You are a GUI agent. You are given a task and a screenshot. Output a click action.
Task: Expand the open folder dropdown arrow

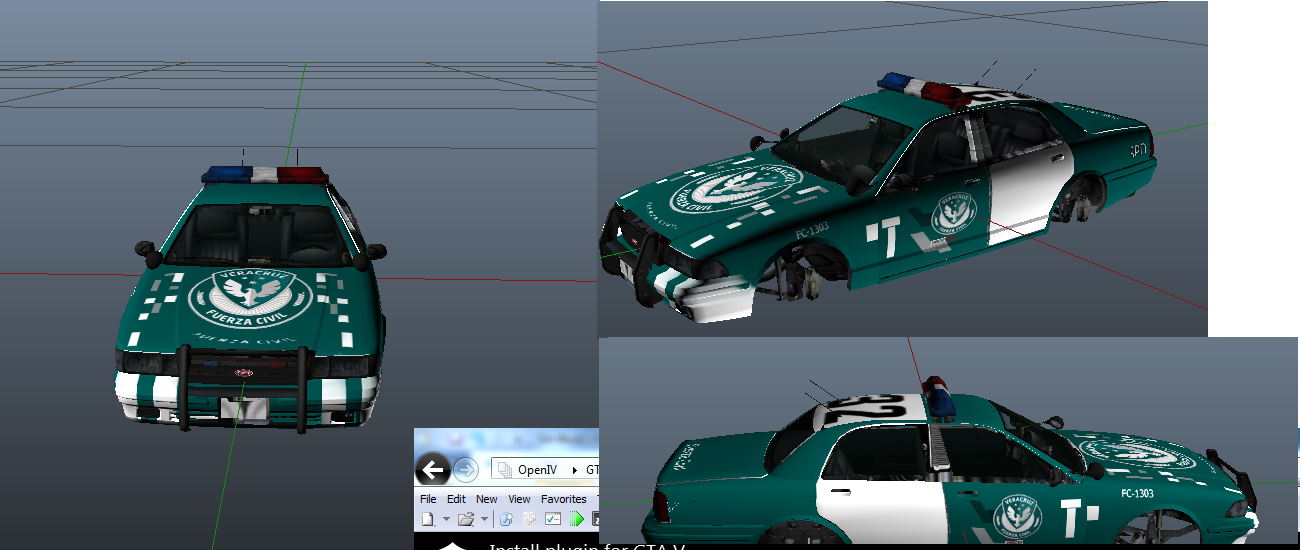(x=484, y=519)
